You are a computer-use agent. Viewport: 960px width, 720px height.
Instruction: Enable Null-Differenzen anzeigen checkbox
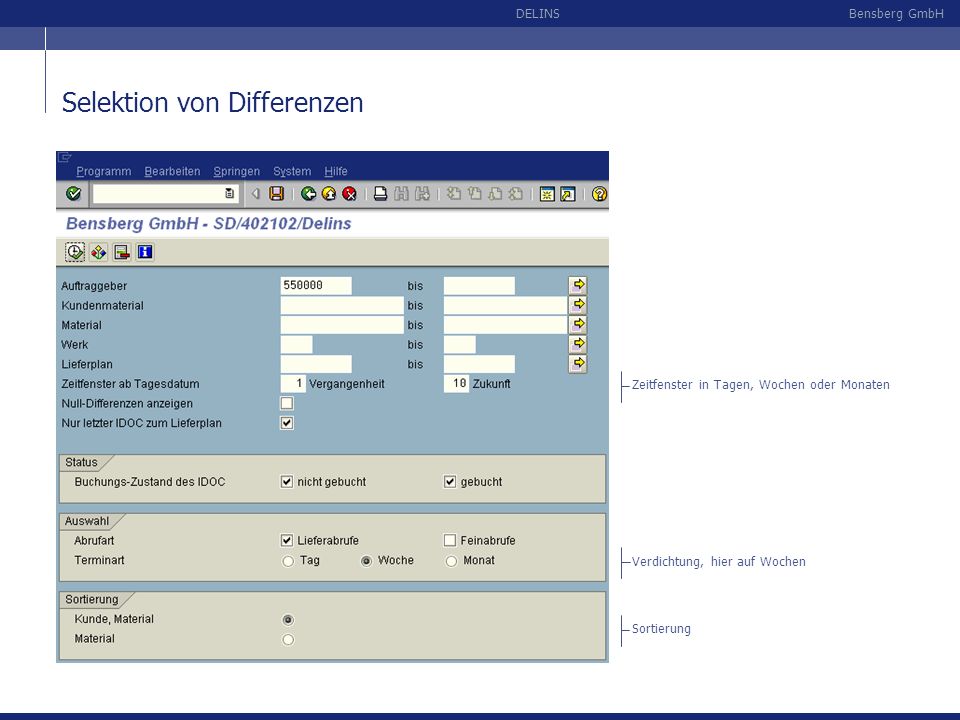[287, 403]
